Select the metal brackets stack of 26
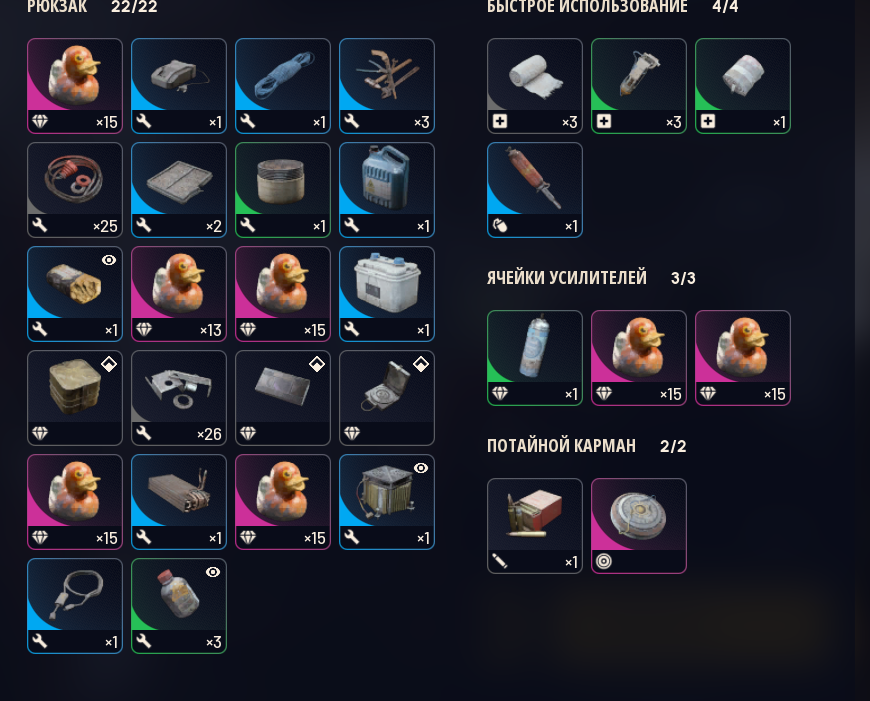This screenshot has width=870, height=701. [179, 398]
